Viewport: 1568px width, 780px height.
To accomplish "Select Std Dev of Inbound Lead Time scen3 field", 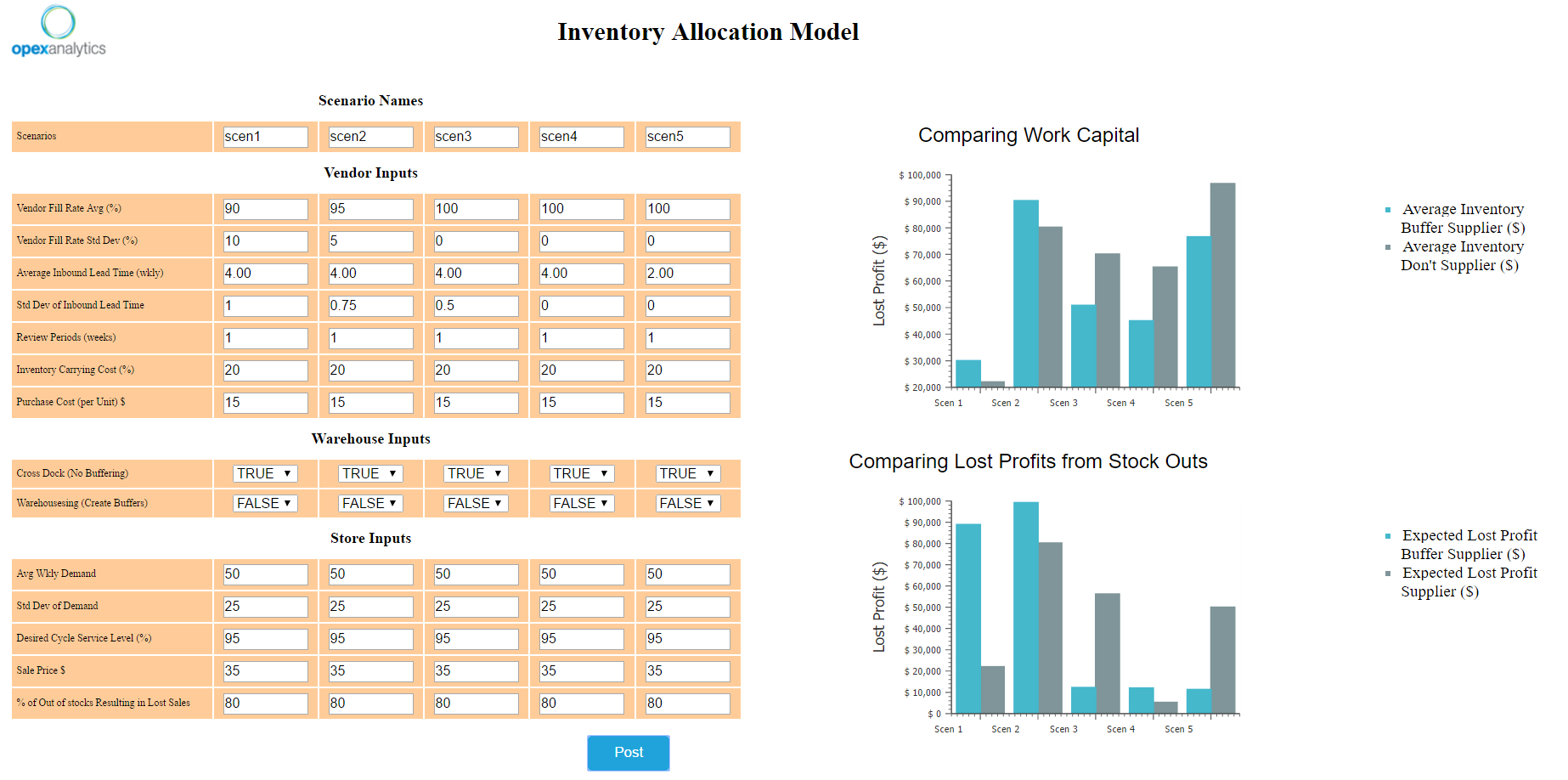I will [x=476, y=306].
